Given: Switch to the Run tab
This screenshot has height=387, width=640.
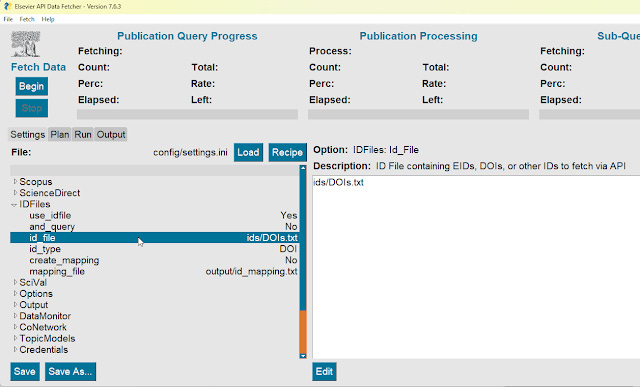Looking at the screenshot, I should 83,134.
